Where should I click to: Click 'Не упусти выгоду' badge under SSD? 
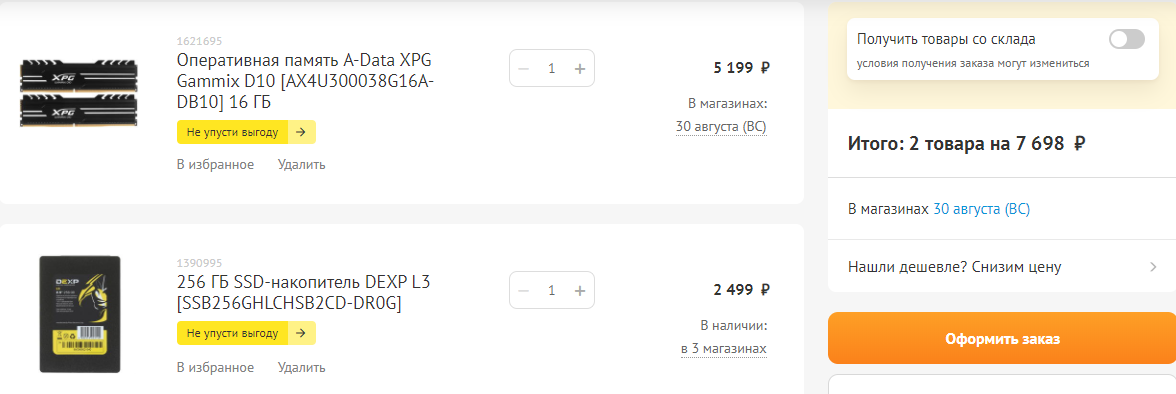[x=246, y=333]
